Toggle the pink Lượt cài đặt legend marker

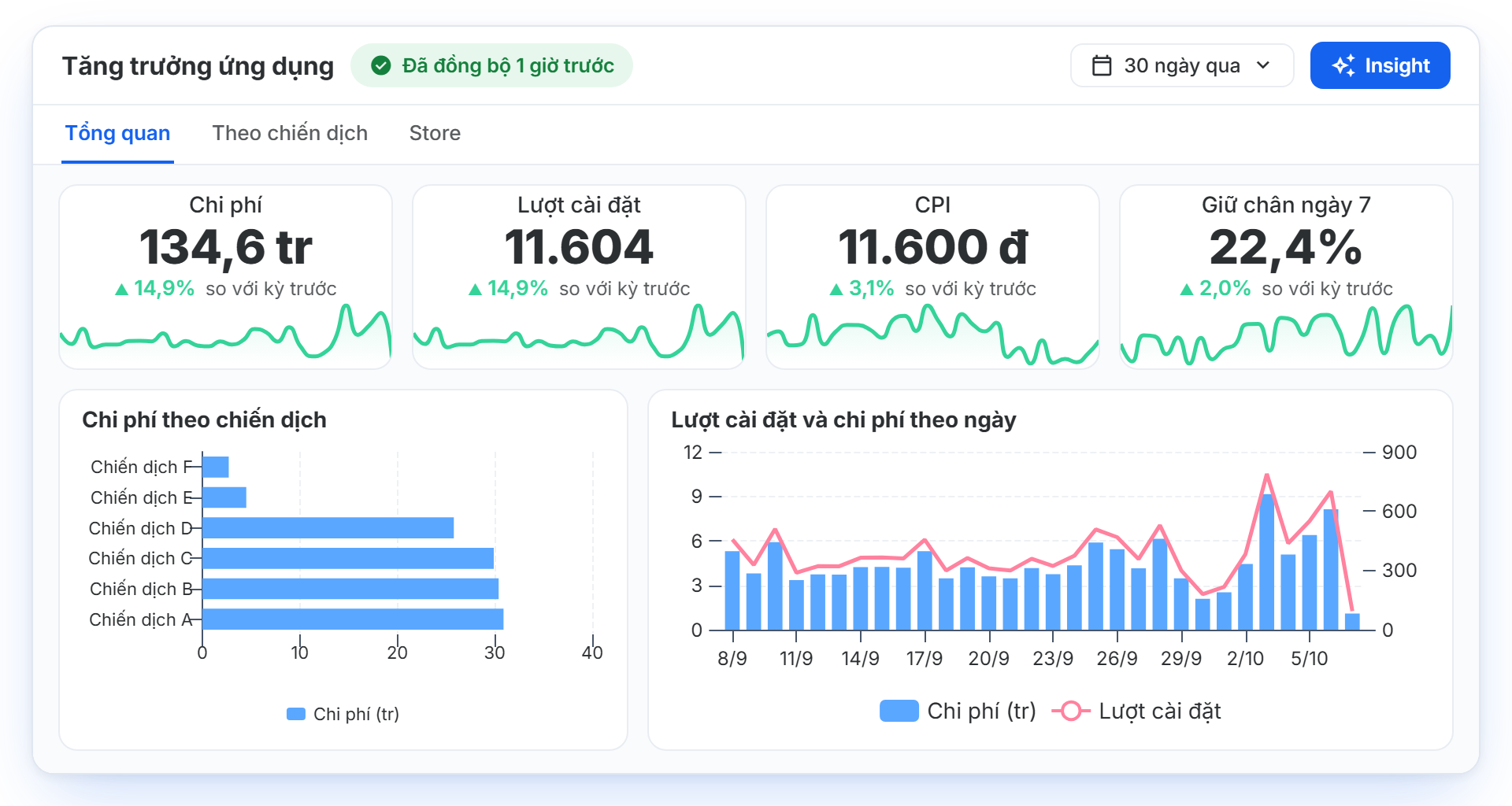1071,711
